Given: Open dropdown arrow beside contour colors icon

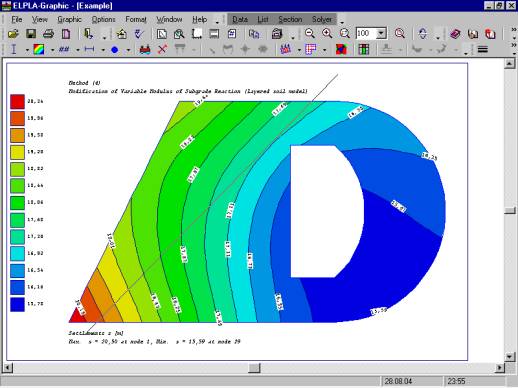Looking at the screenshot, I should pyautogui.click(x=52, y=50).
